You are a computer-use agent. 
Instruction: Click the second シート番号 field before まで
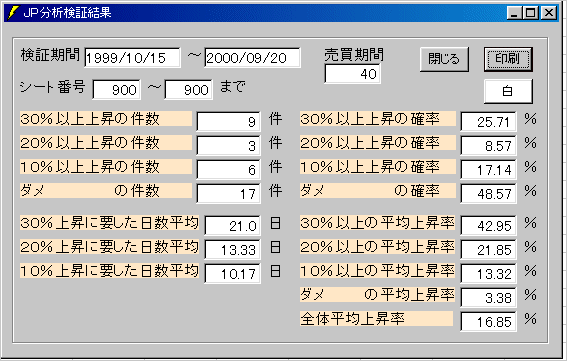click(188, 89)
